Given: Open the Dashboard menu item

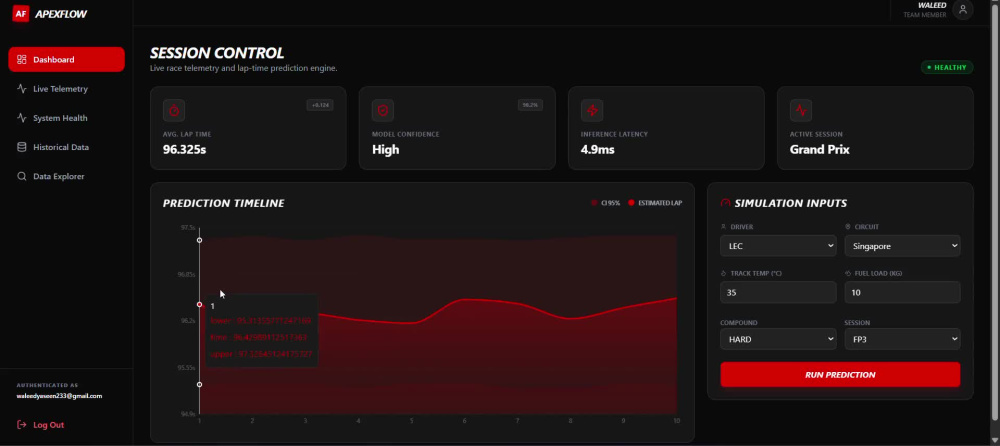Looking at the screenshot, I should click(66, 59).
